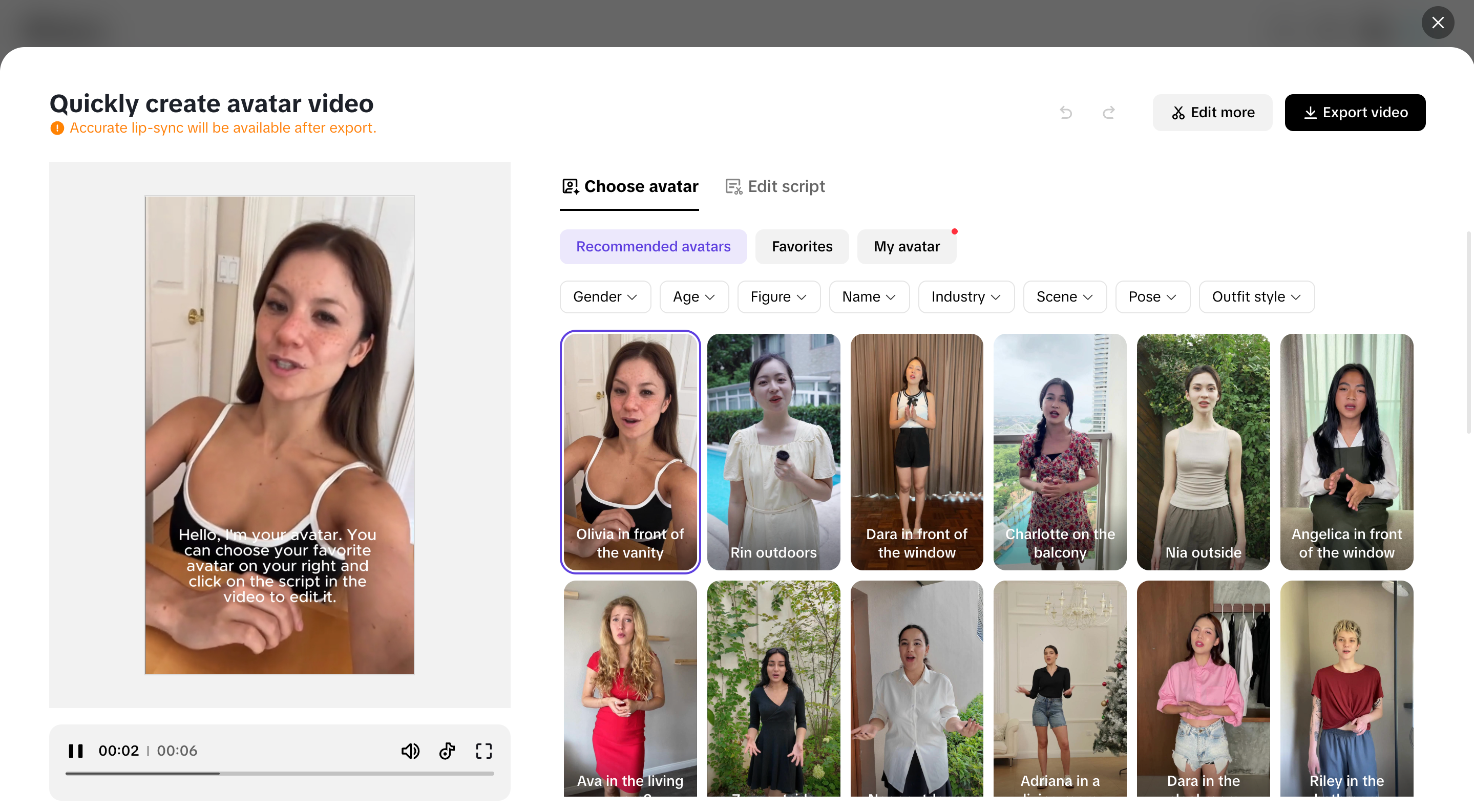Select Recommended avatars filter

click(x=653, y=246)
